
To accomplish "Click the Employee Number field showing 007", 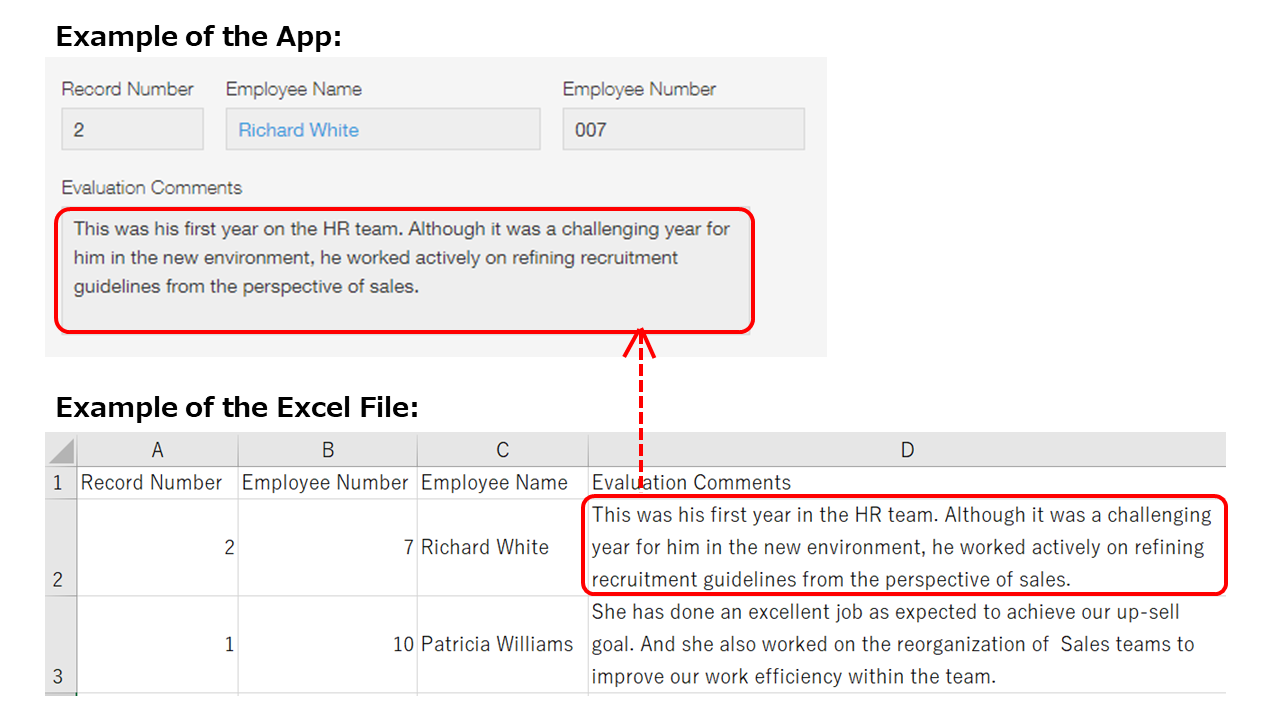I will pos(683,129).
